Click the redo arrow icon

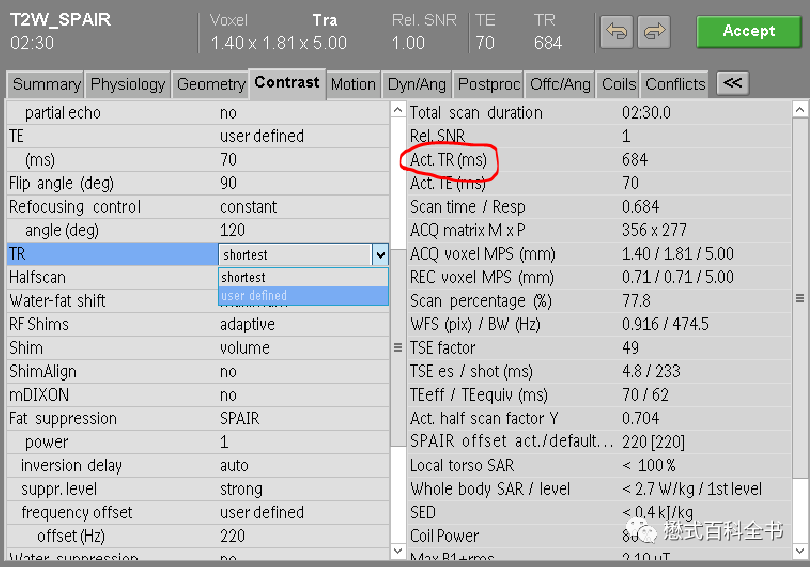tap(655, 32)
